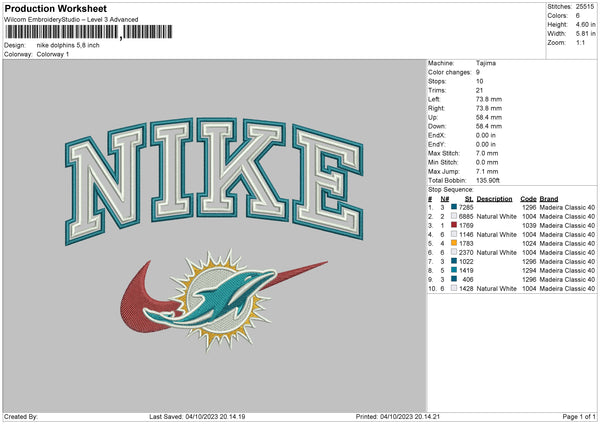Click the 'Right' value 73.8 mm
600x424 pixels.
pyautogui.click(x=489, y=108)
